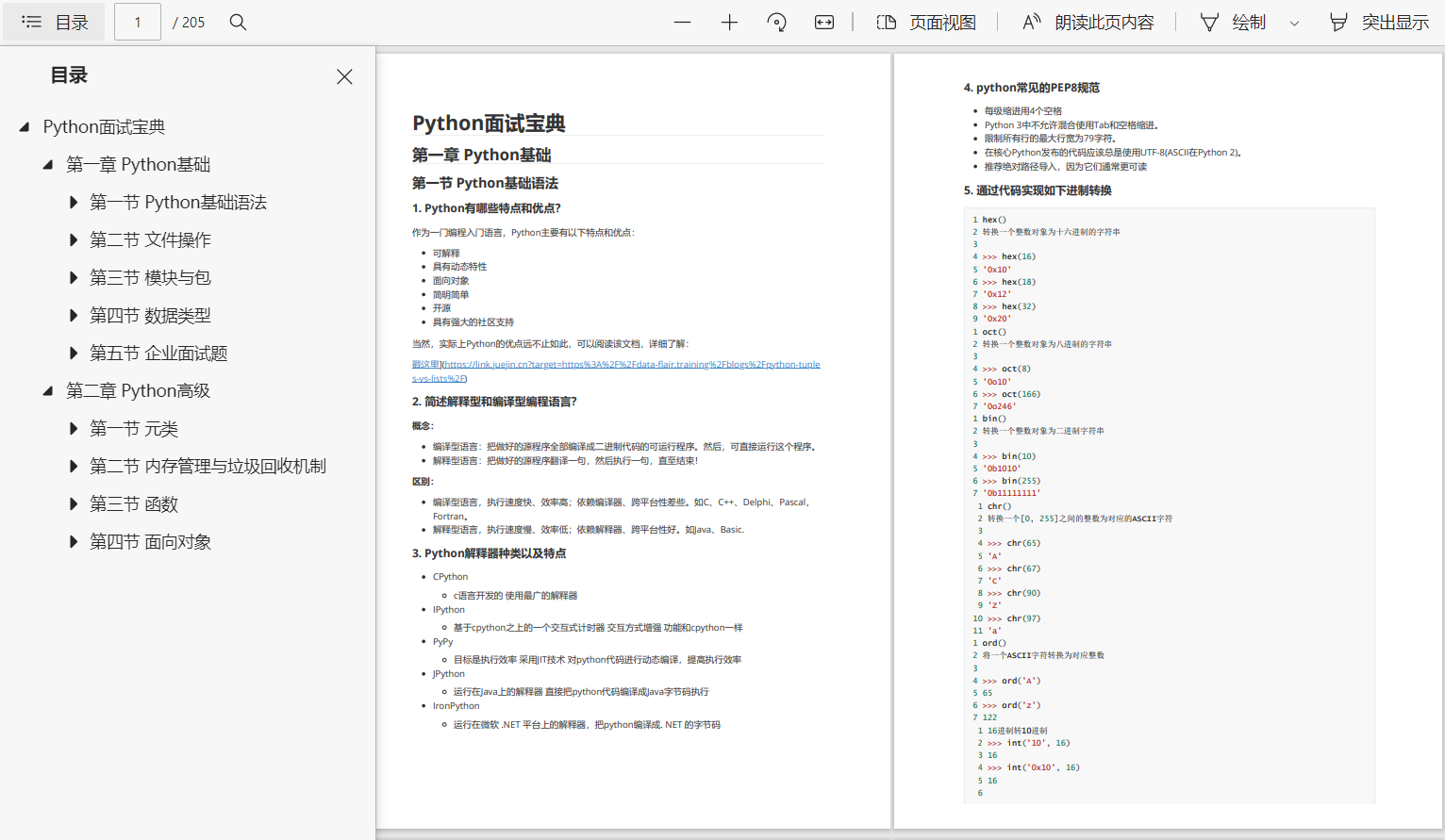Viewport: 1445px width, 840px height.
Task: Click heading 5. 通过代码实现如下进制转换
Action: point(1038,190)
